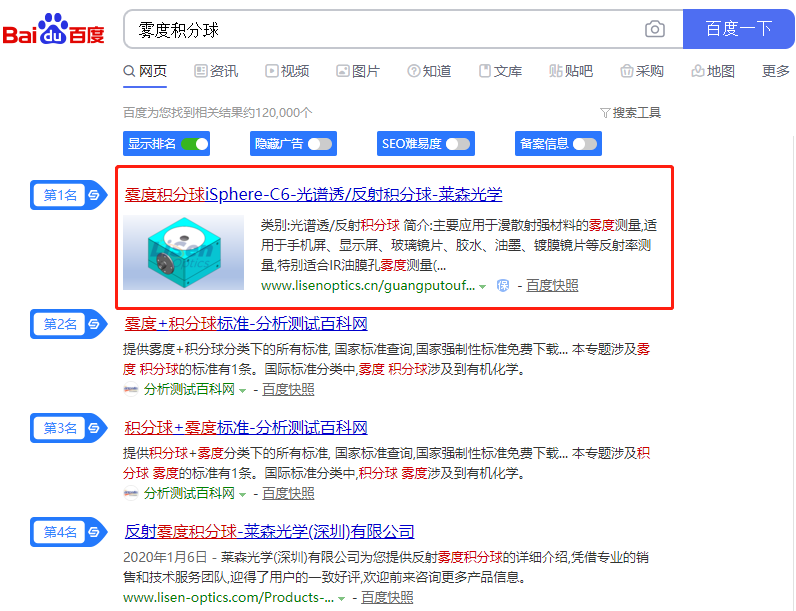Open the 地图 tab

[x=713, y=71]
